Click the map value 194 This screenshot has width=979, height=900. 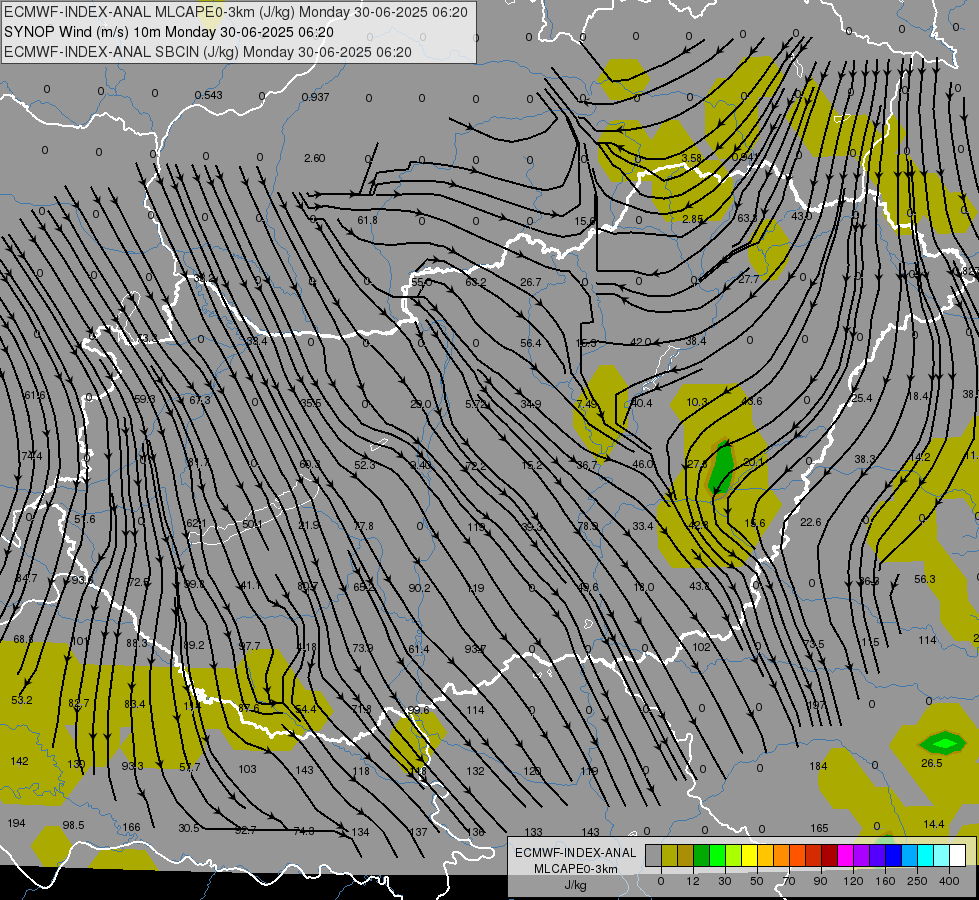[x=16, y=823]
